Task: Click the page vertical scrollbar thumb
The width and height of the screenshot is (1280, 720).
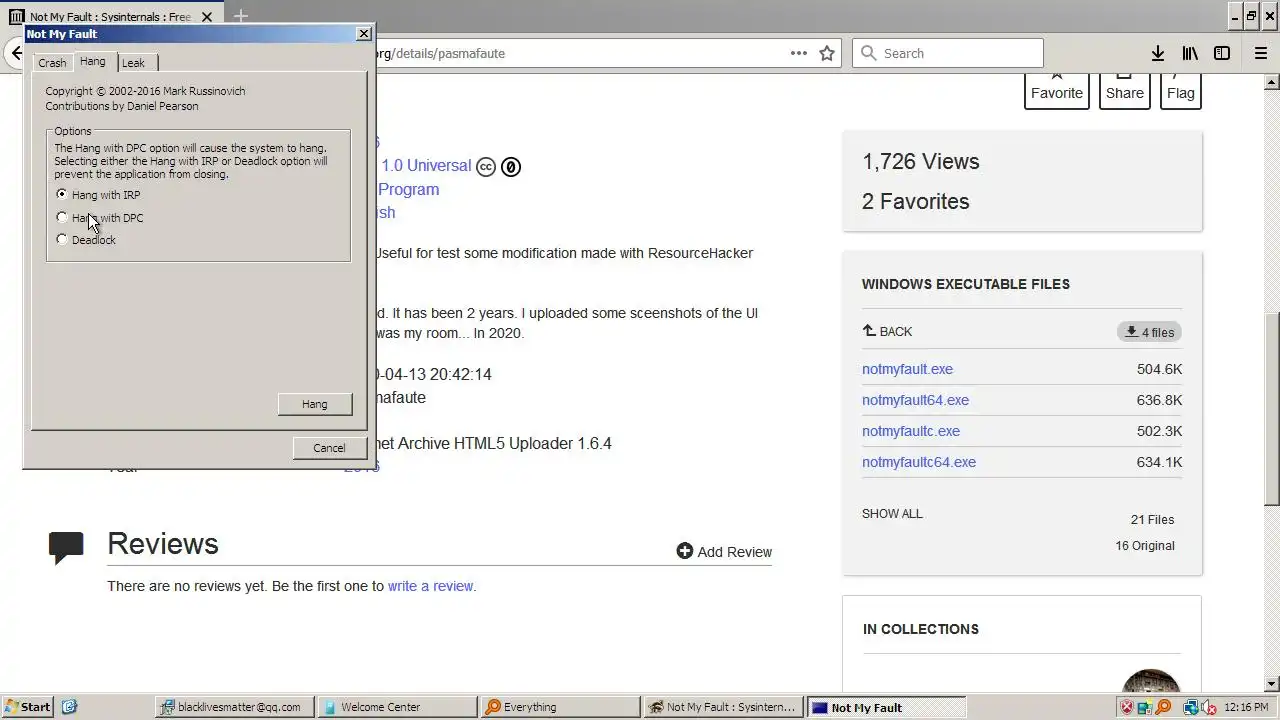Action: click(x=1272, y=407)
